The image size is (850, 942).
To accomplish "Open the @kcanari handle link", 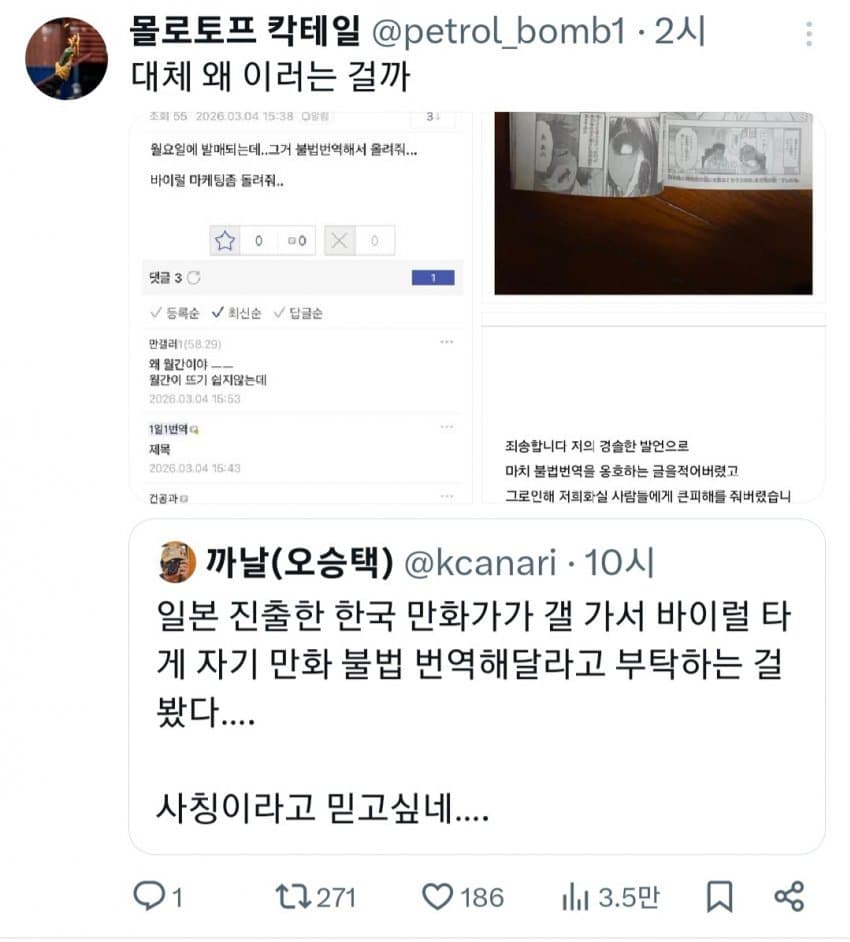I will pos(480,563).
